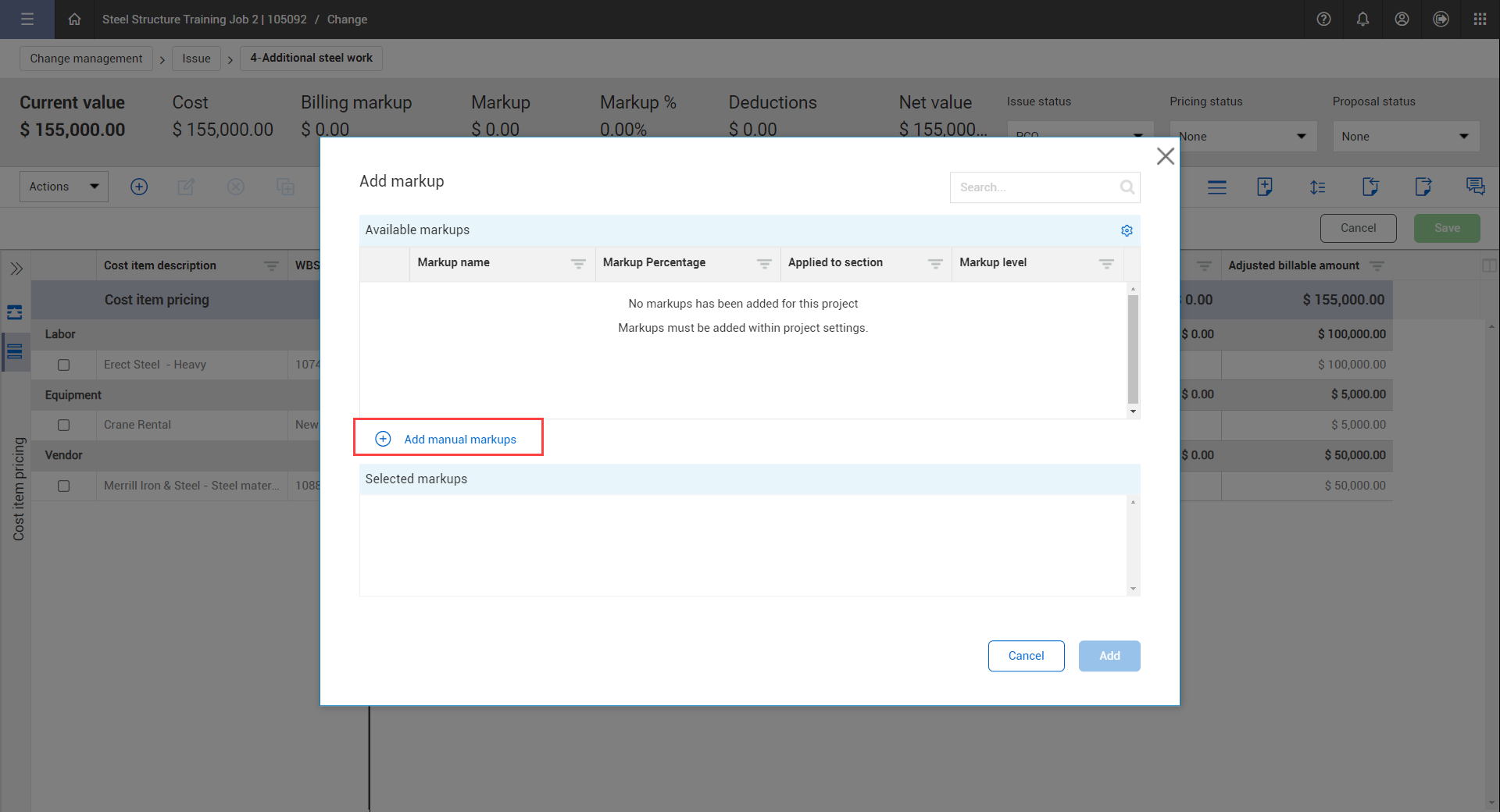This screenshot has height=812, width=1500.
Task: Open the user profile icon
Action: [1402, 20]
